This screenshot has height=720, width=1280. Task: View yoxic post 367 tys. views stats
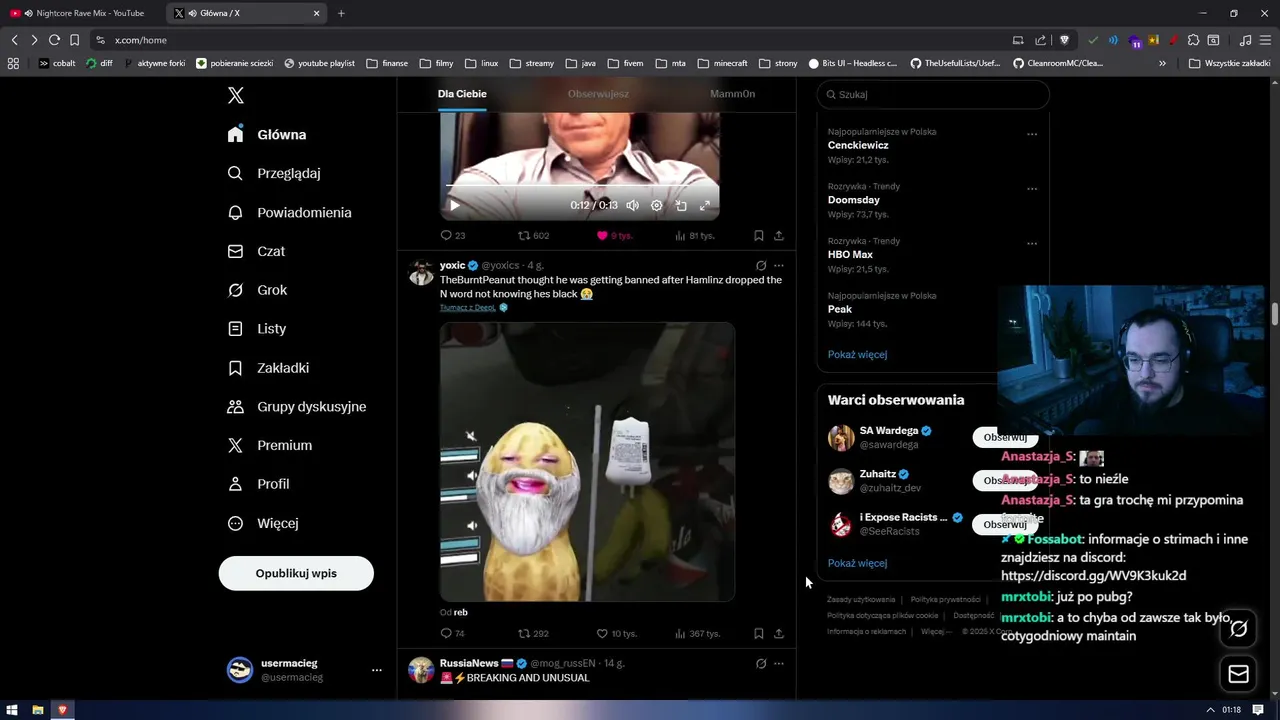pyautogui.click(x=697, y=634)
